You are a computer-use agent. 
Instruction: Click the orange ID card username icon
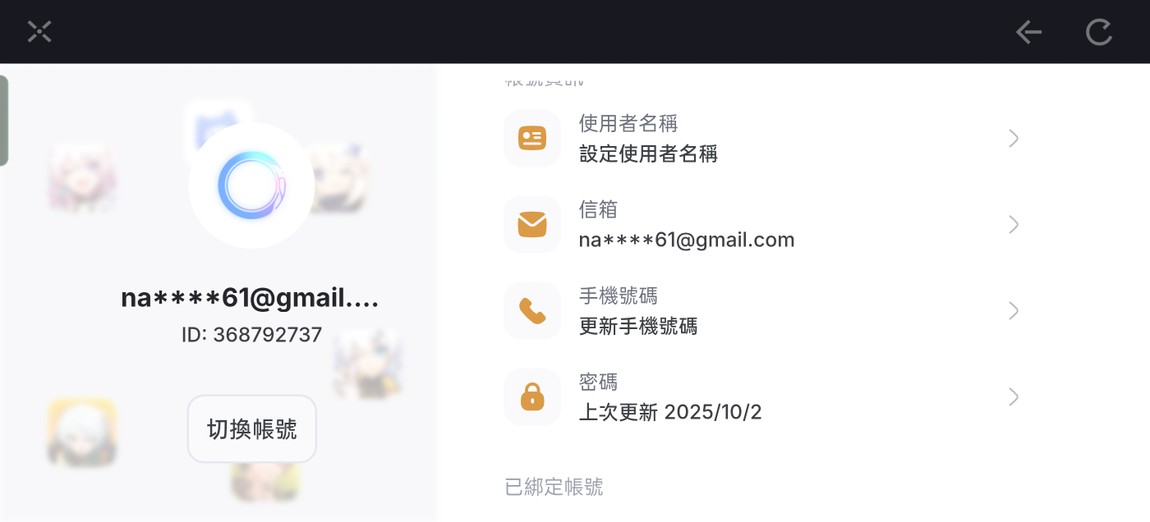(532, 138)
